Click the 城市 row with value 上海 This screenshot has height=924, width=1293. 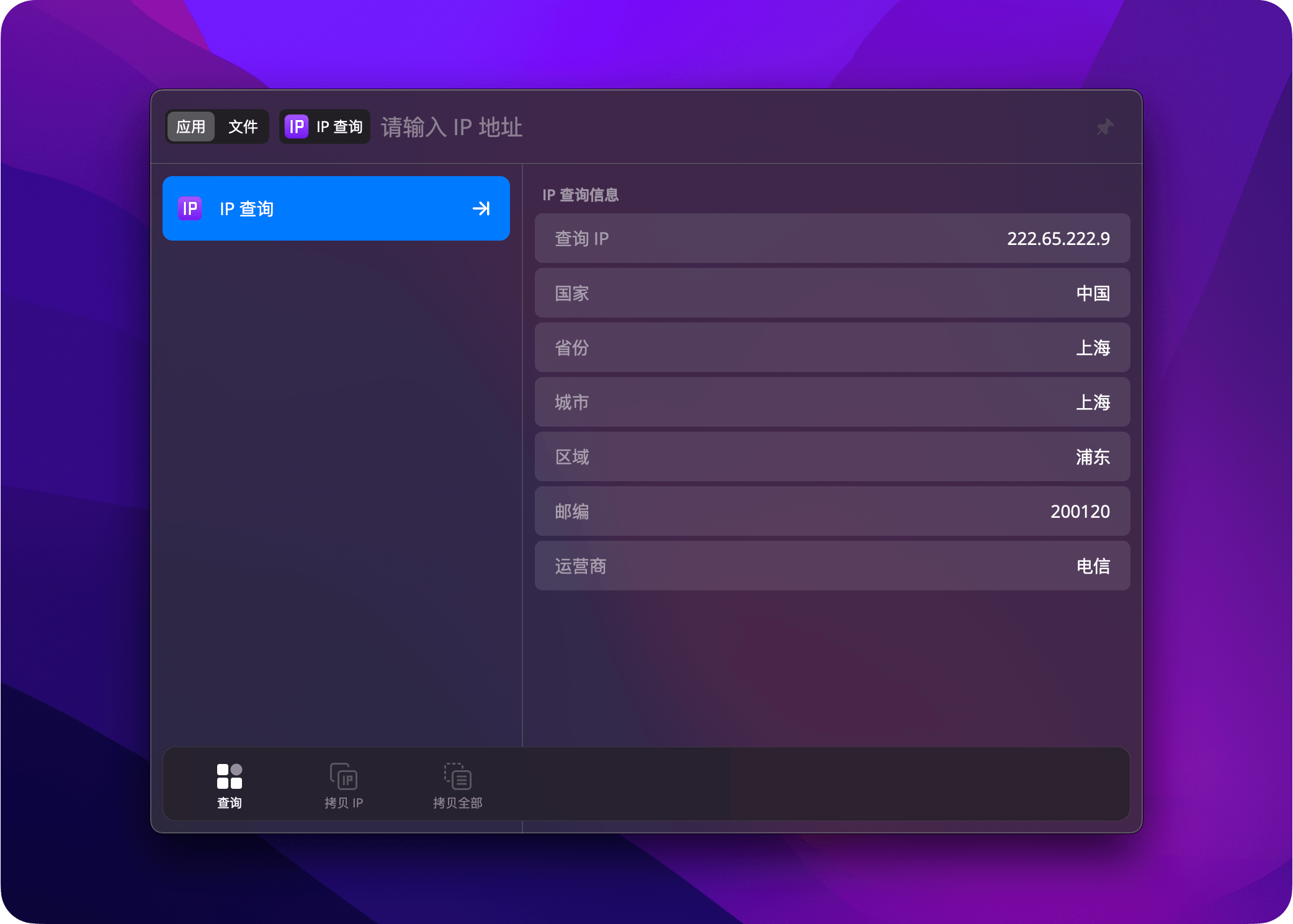pyautogui.click(x=832, y=402)
